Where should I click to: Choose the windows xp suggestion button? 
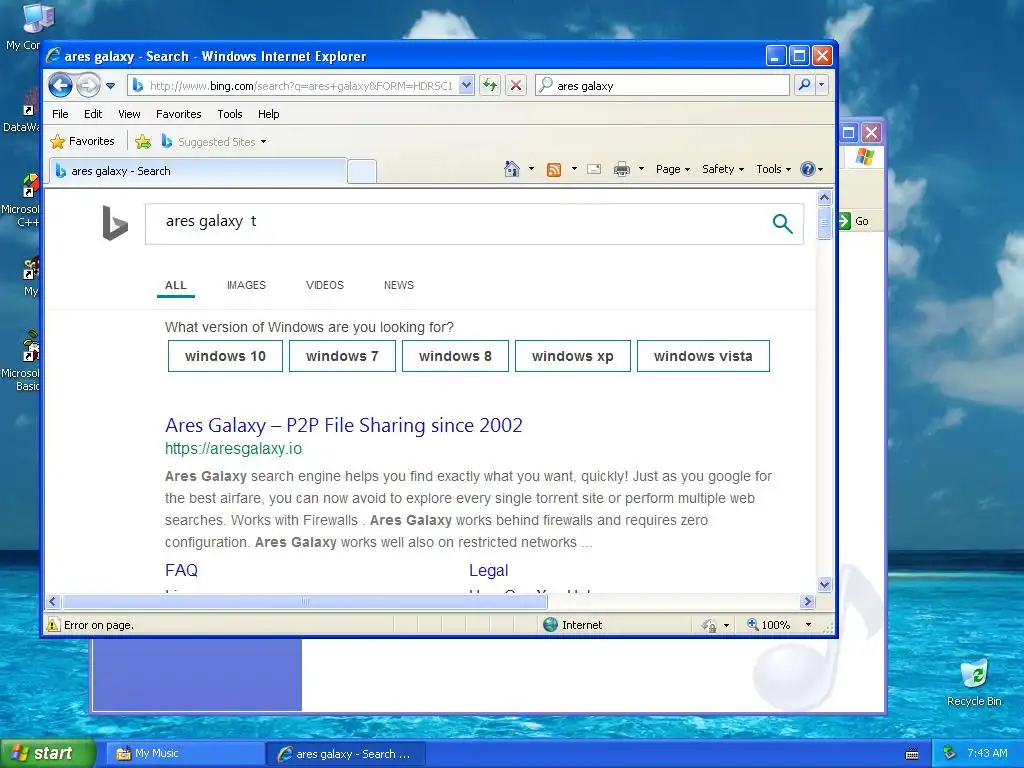point(573,356)
